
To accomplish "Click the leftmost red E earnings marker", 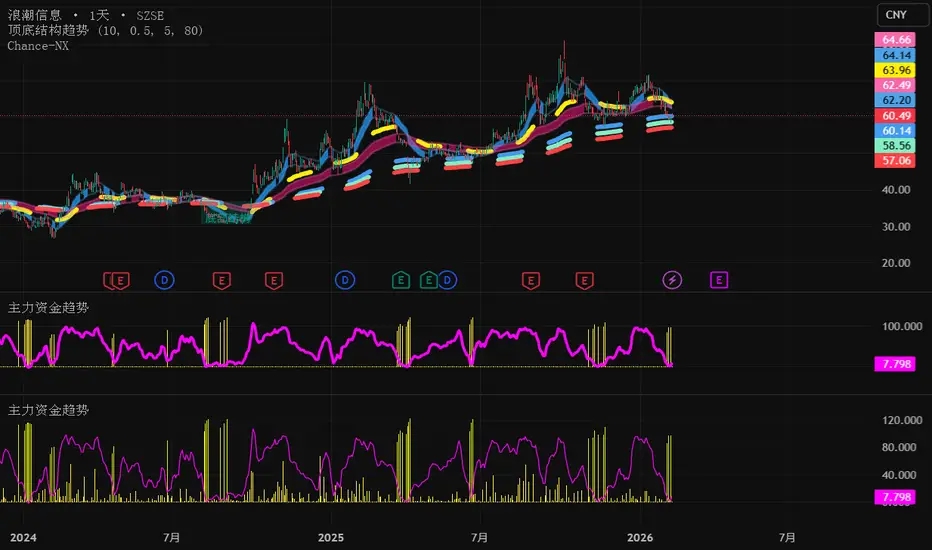I will (119, 279).
